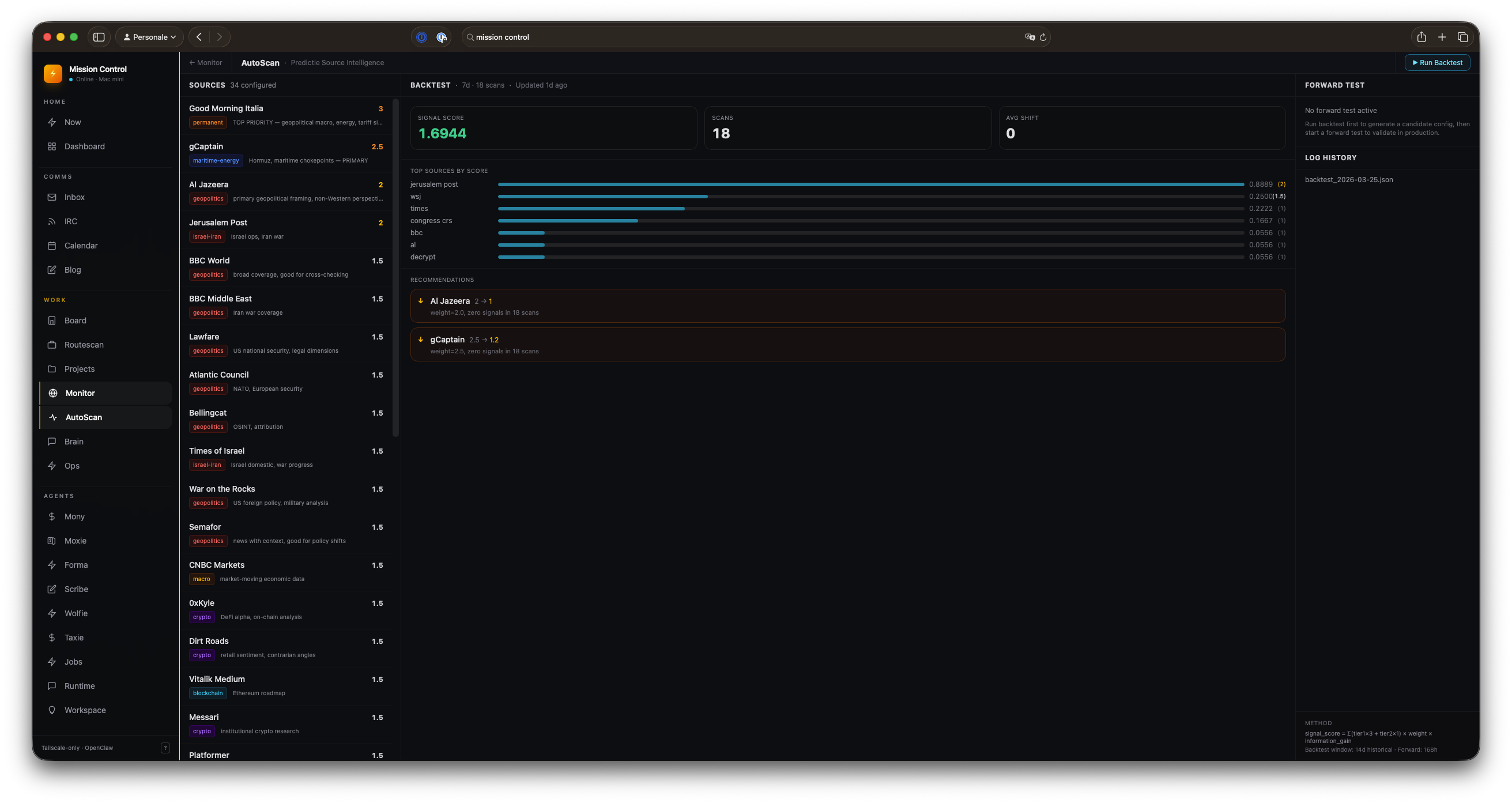Expand the Al Jazeera recommendation card
The height and width of the screenshot is (803, 1512).
point(847,306)
